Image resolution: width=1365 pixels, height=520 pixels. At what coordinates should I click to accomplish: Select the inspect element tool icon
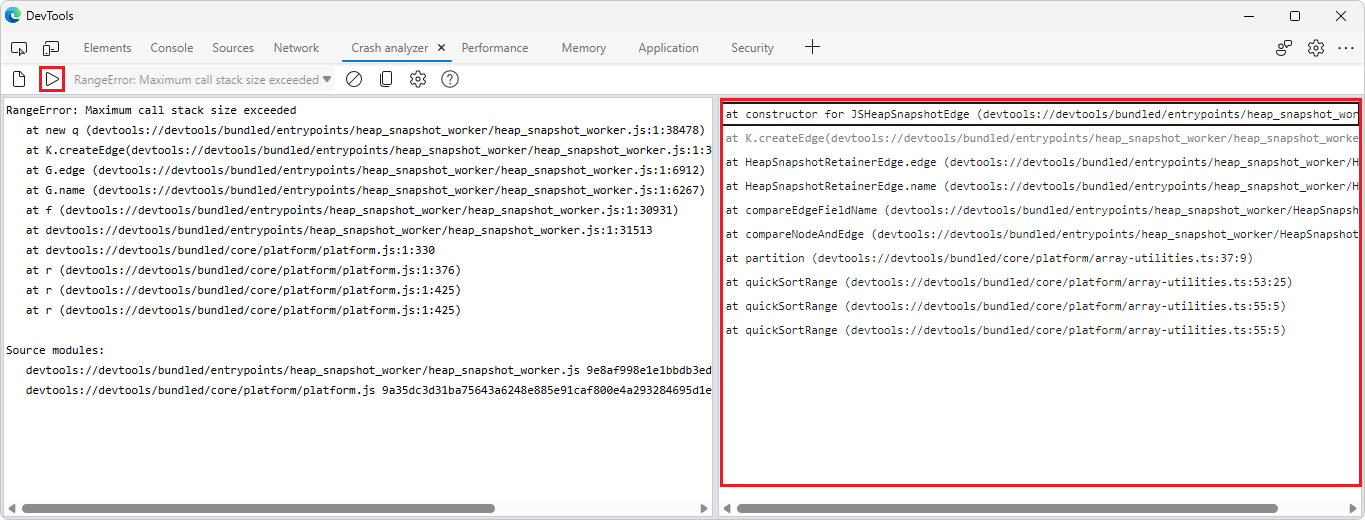coord(19,48)
